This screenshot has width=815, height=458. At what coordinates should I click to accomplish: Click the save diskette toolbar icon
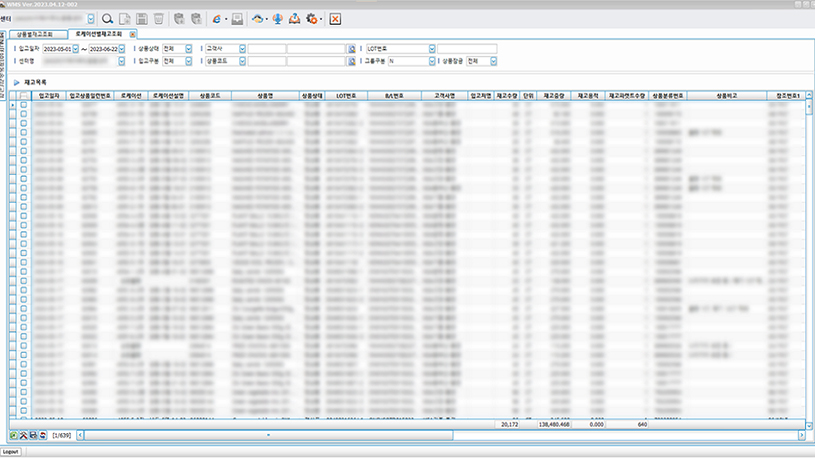click(x=142, y=19)
